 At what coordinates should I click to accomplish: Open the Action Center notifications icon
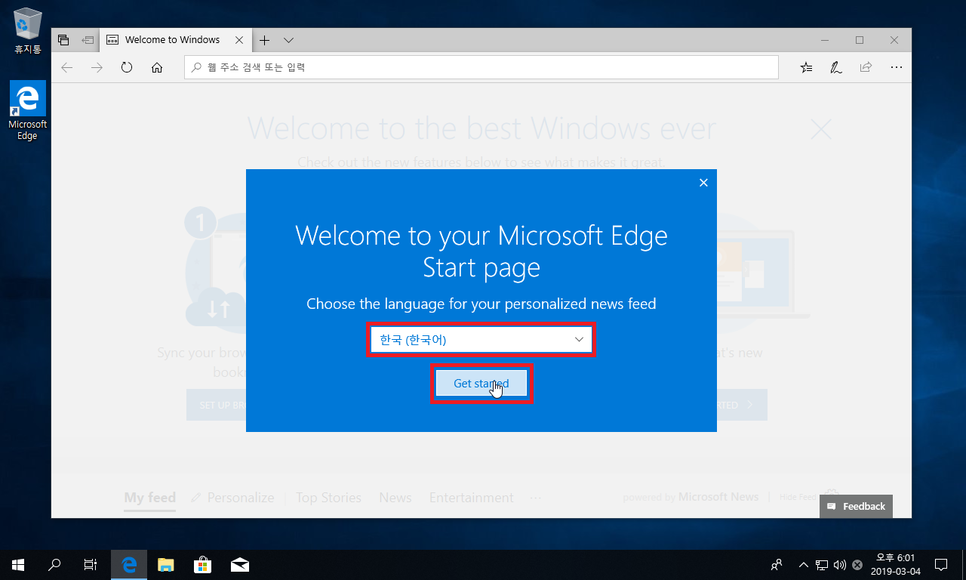941,565
